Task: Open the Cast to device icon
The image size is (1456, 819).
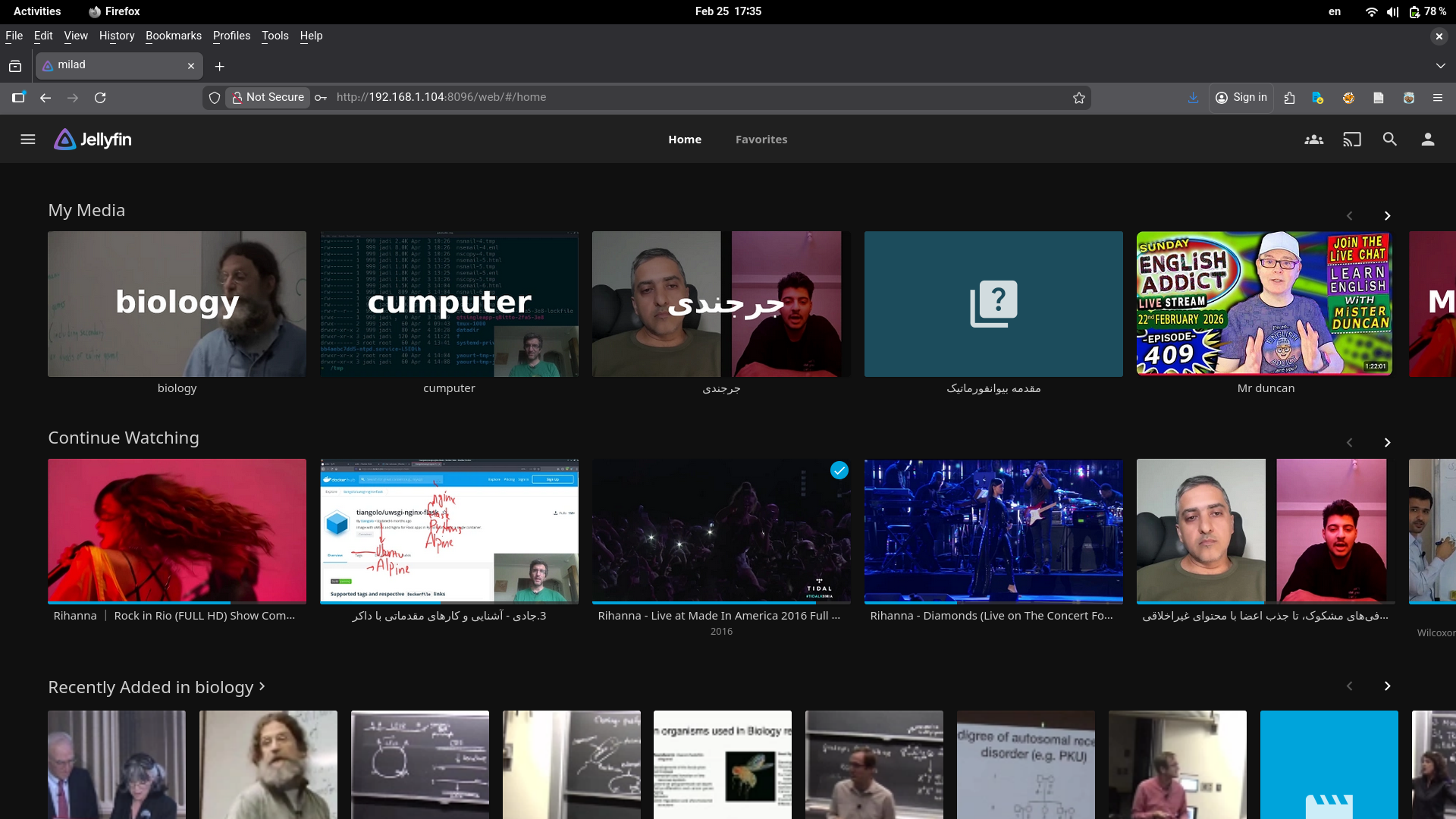Action: click(x=1351, y=140)
